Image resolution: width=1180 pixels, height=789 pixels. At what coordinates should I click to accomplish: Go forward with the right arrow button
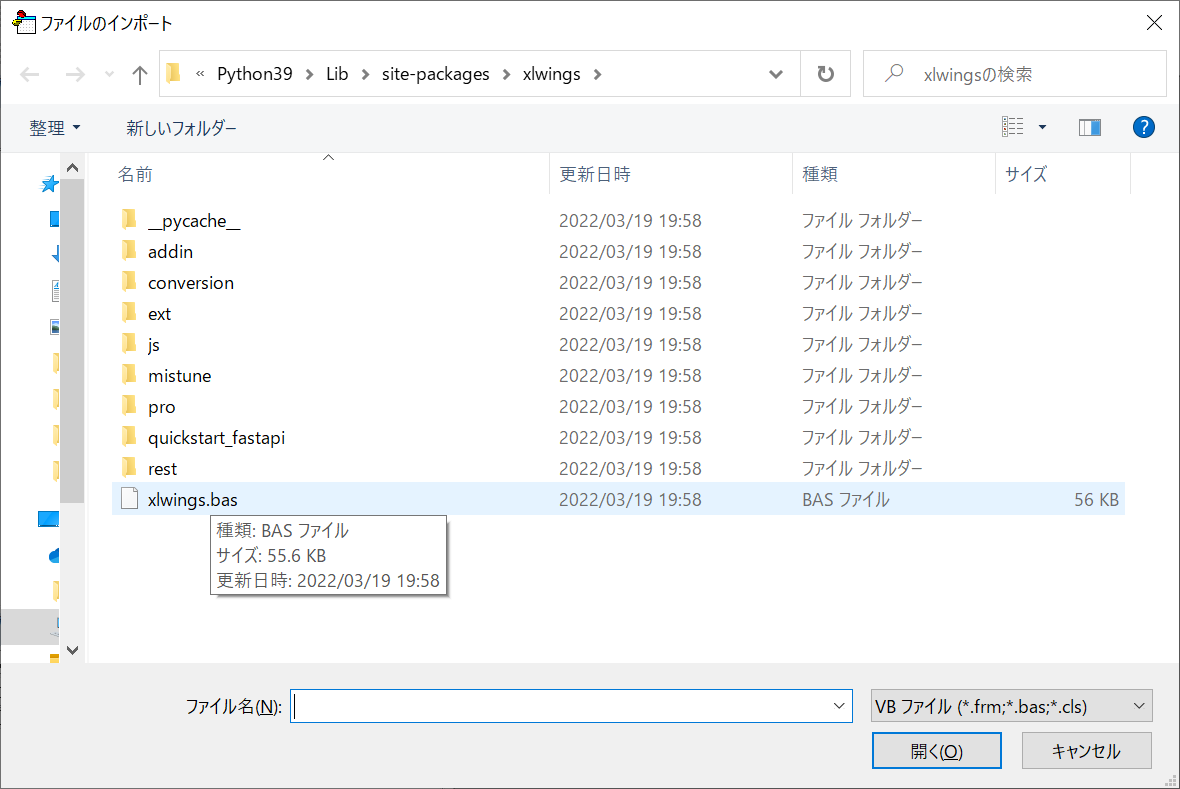click(x=75, y=75)
